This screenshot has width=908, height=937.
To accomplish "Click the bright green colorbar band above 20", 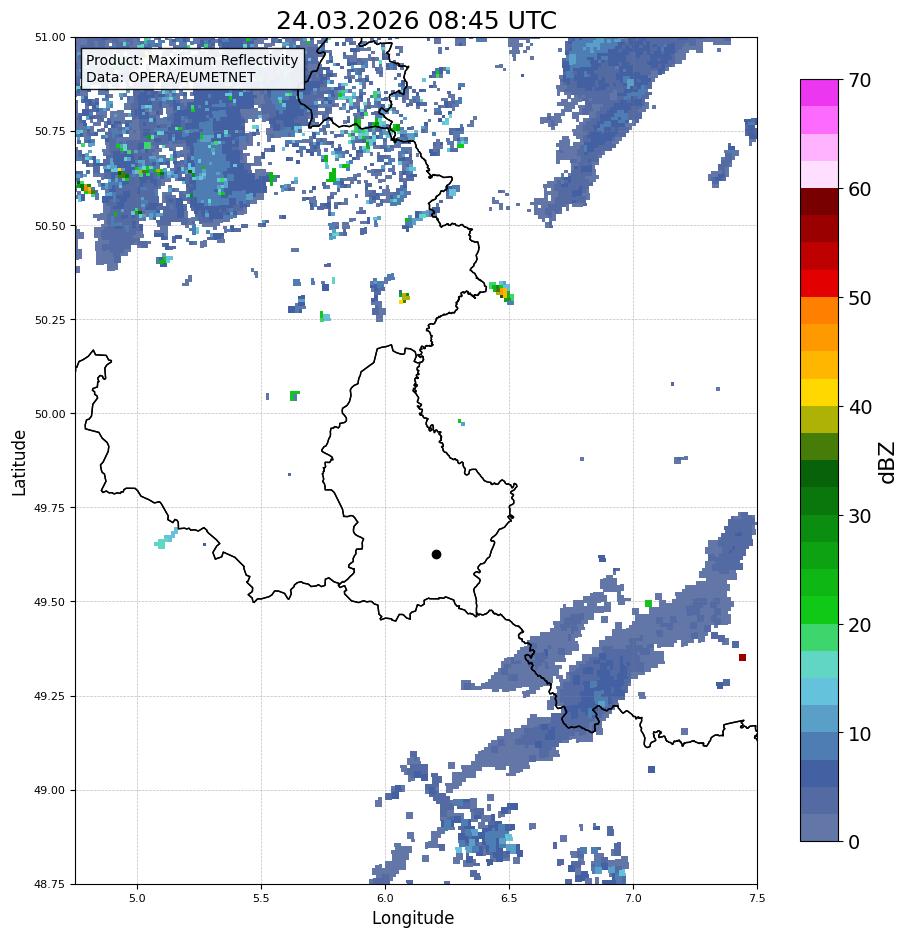I will pyautogui.click(x=820, y=610).
